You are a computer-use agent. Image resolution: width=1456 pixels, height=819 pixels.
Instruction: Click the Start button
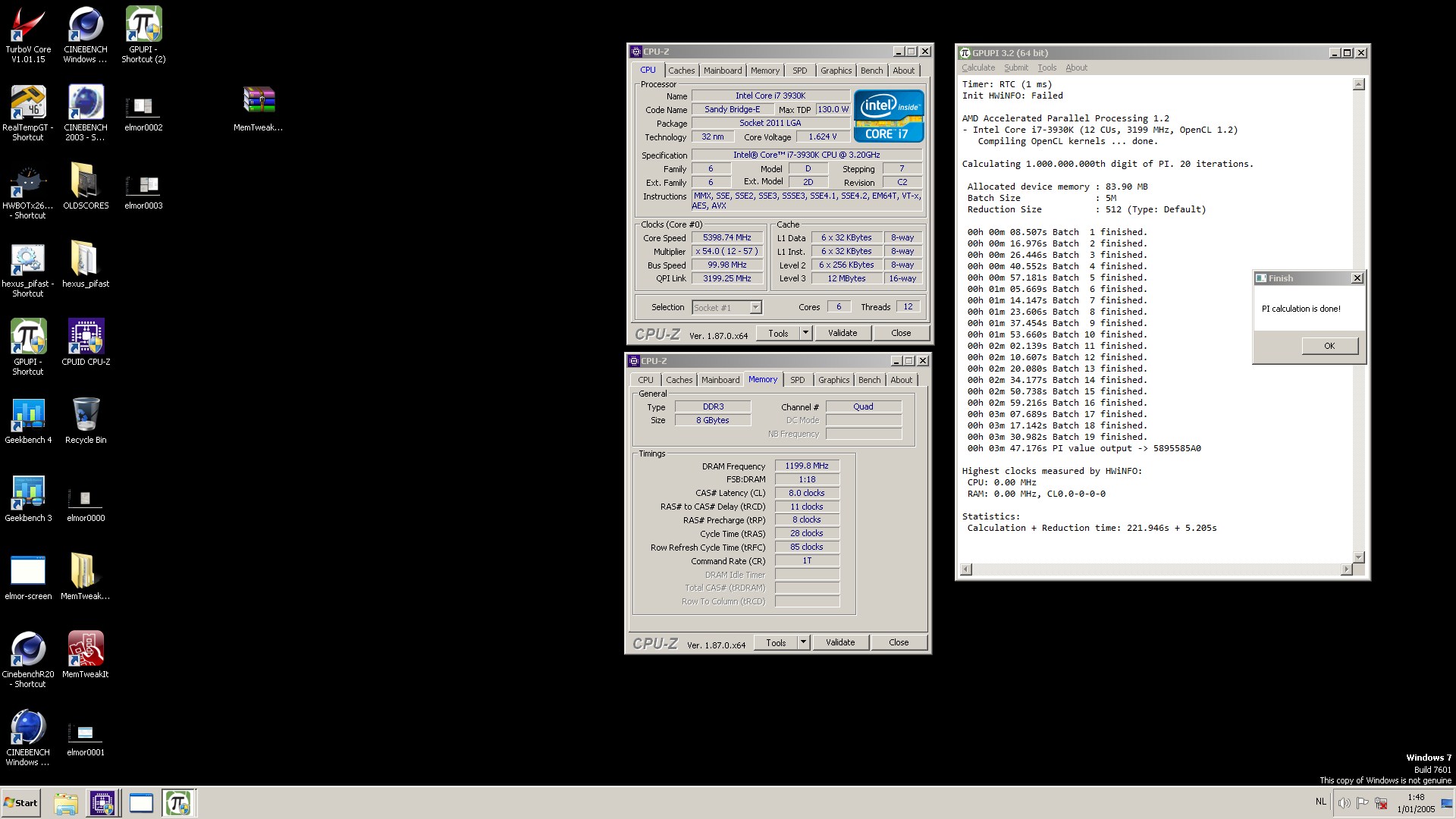[20, 803]
